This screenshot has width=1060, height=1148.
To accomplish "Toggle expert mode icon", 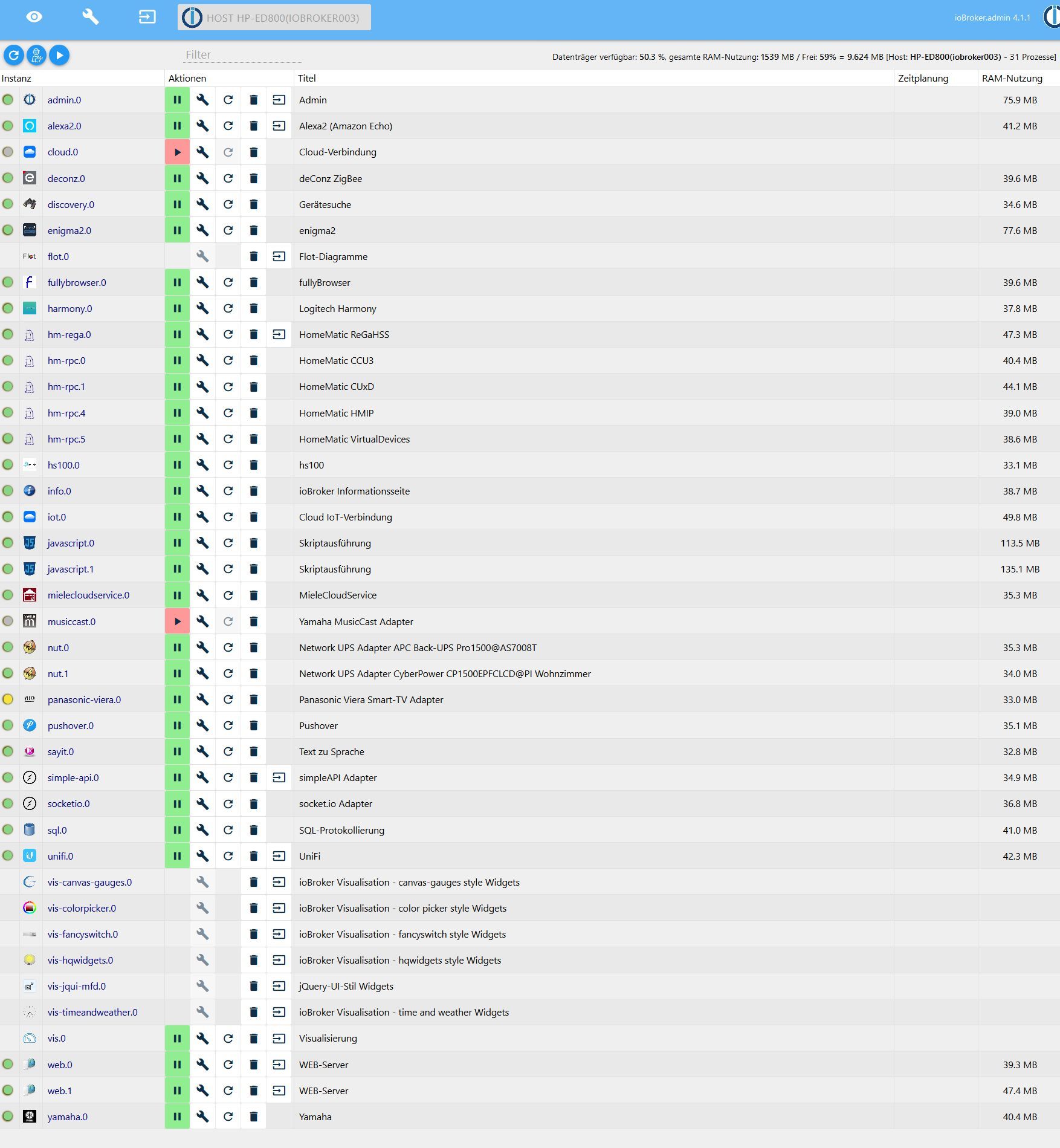I will 37,55.
